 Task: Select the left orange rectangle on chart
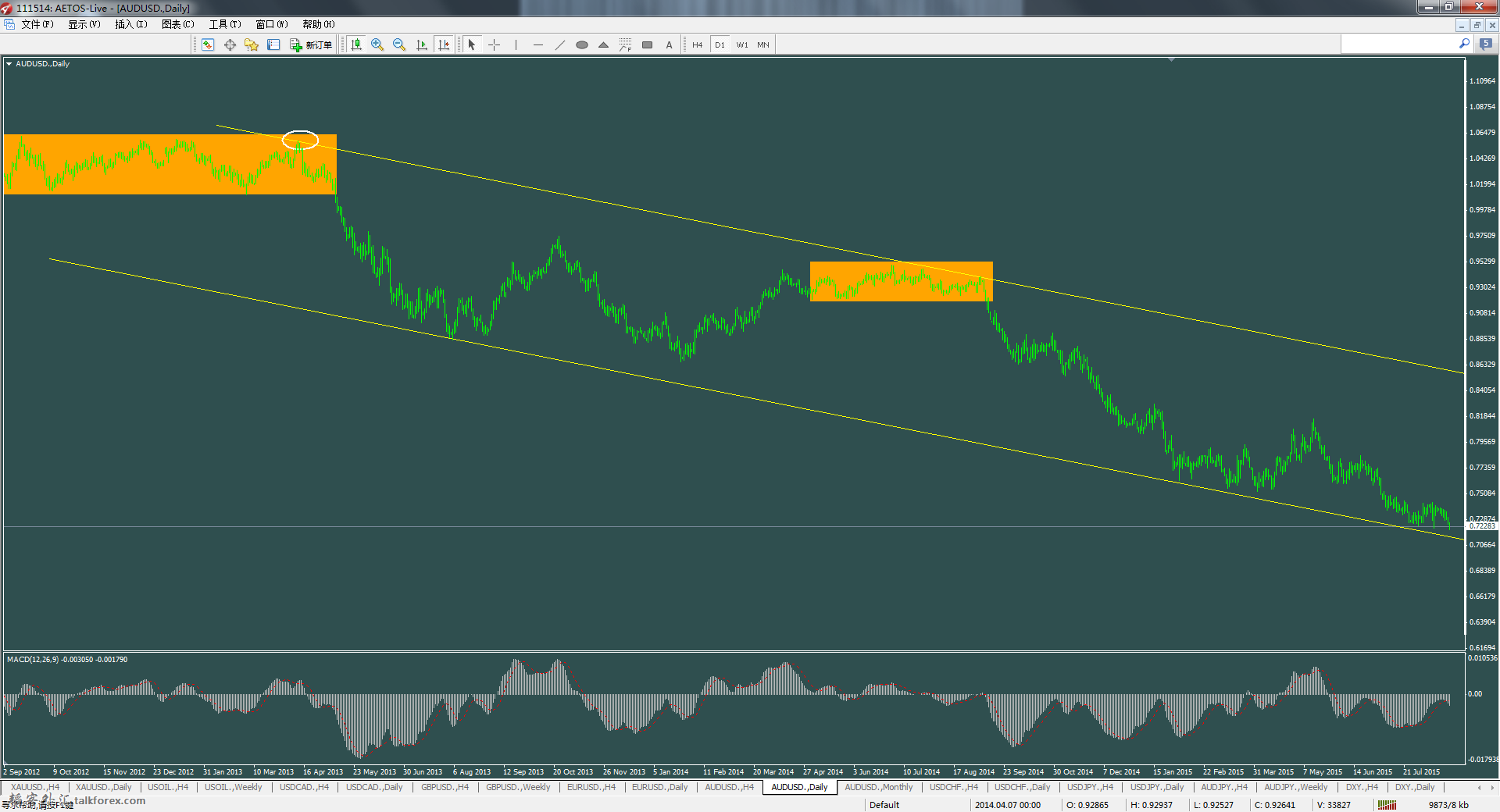point(170,164)
